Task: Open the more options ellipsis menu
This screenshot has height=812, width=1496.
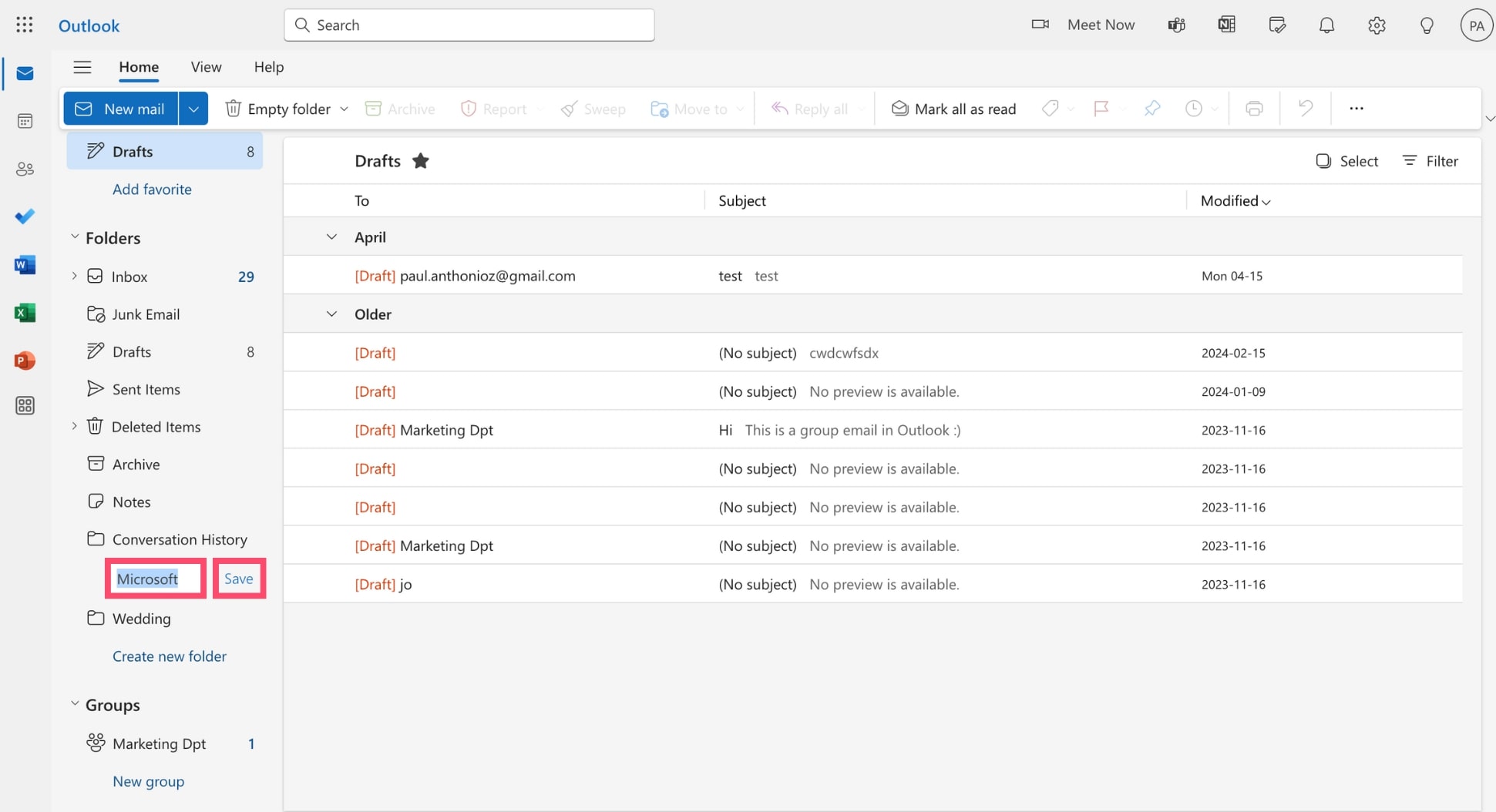Action: 1356,109
